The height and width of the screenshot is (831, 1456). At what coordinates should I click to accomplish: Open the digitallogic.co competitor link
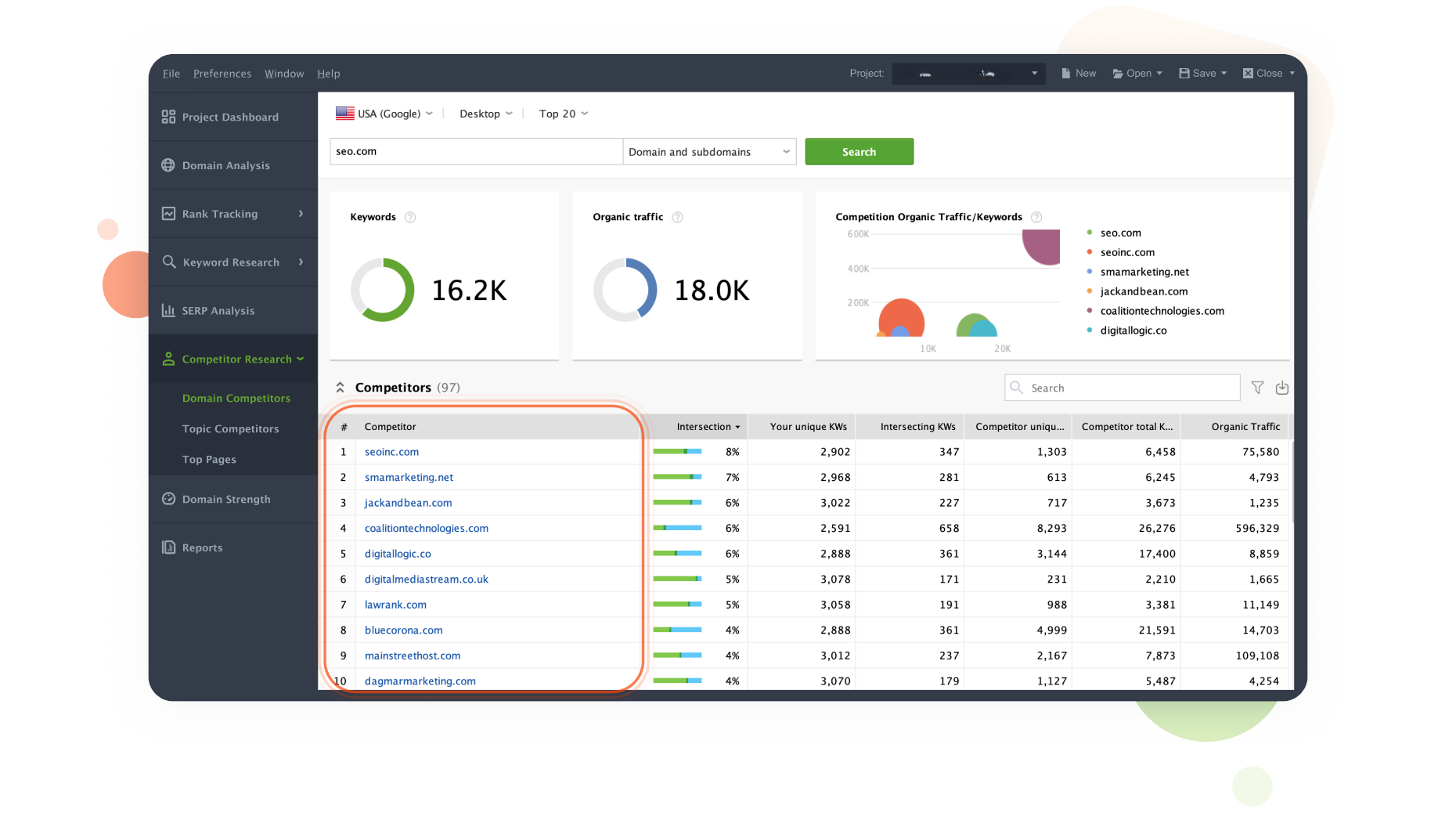point(398,554)
